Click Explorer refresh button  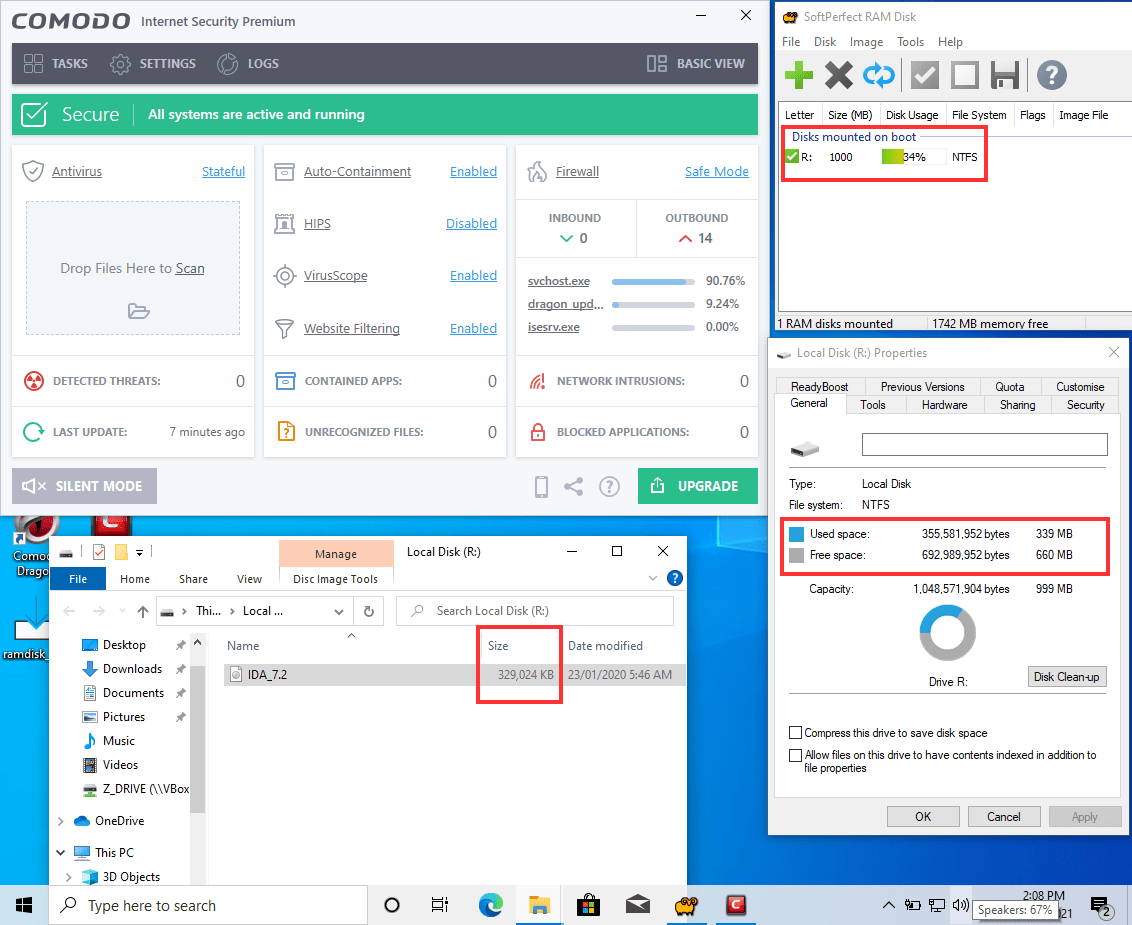369,612
